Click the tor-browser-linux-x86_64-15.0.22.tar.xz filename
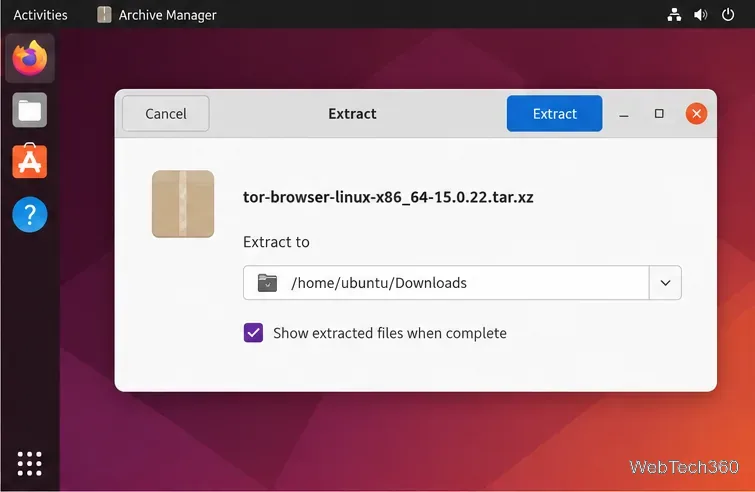This screenshot has width=755, height=492. tap(388, 197)
